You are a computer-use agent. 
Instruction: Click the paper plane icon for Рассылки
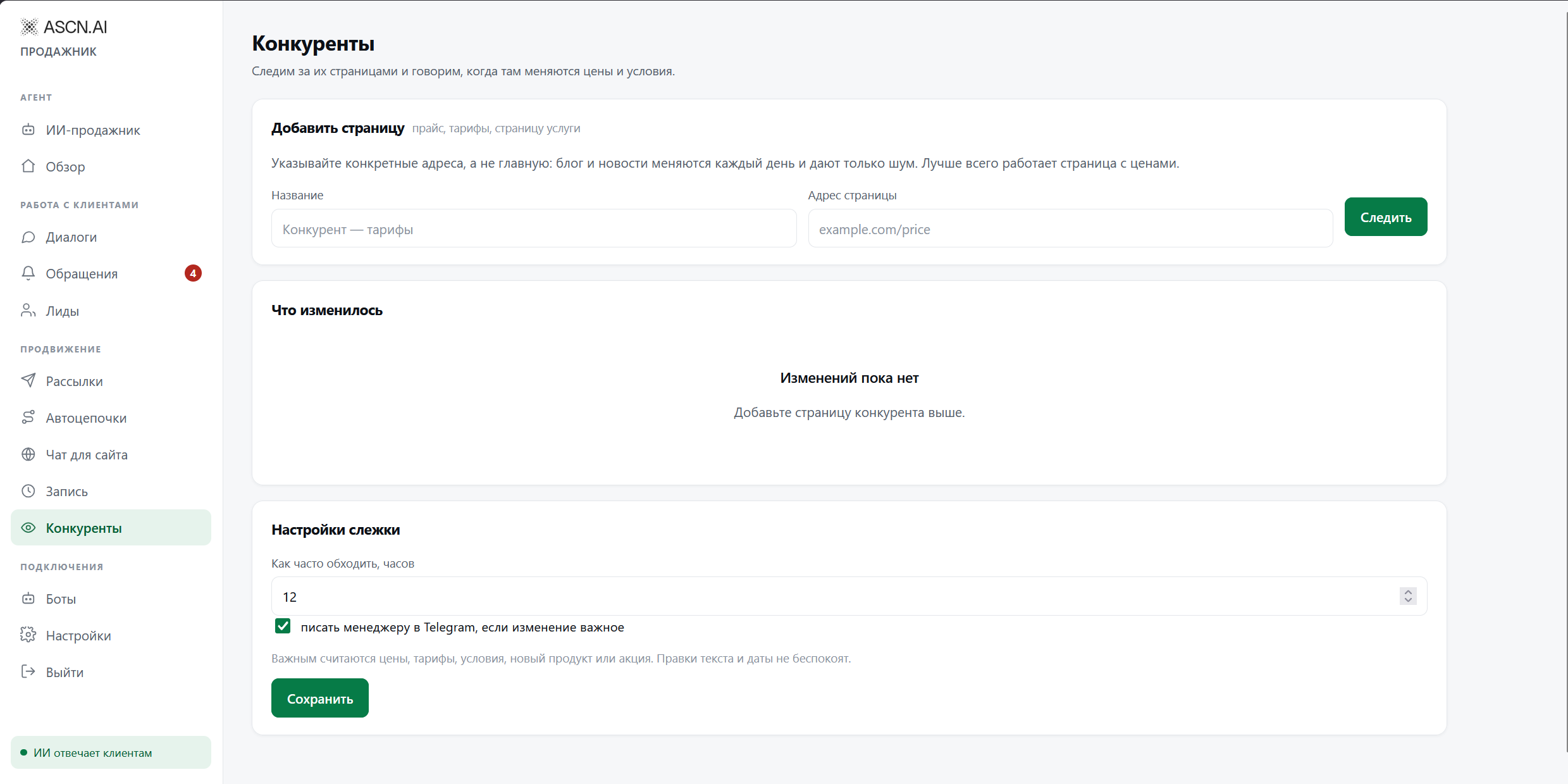coord(28,380)
